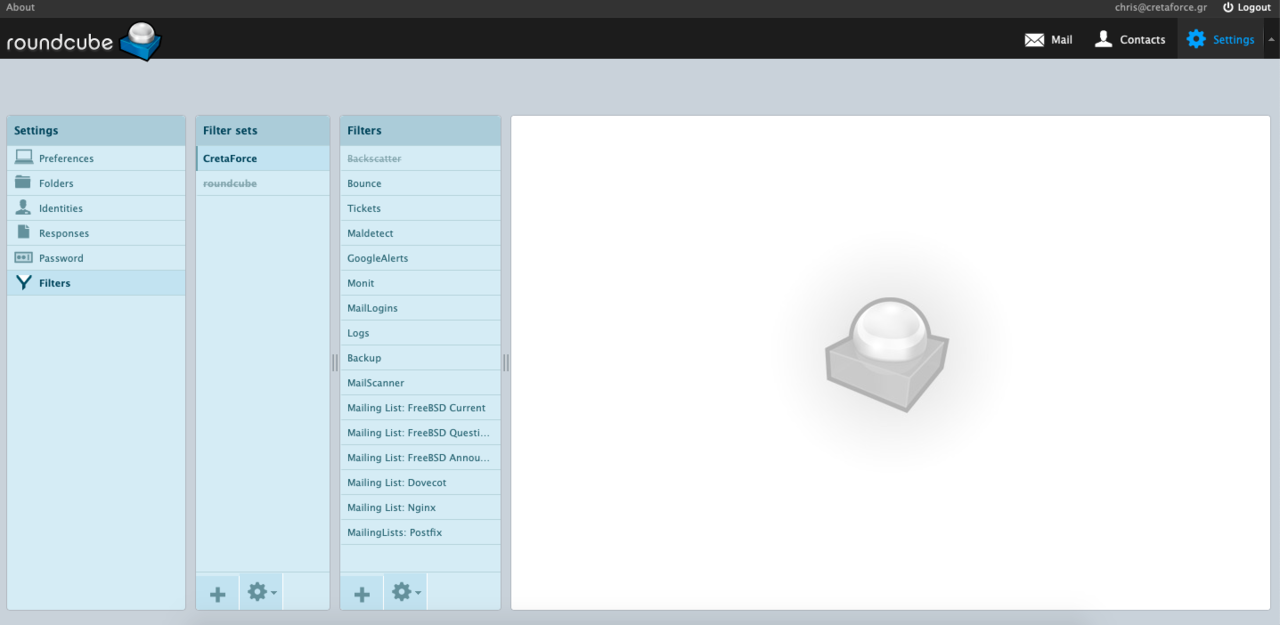
Task: Open Filters settings section
Action: point(96,283)
